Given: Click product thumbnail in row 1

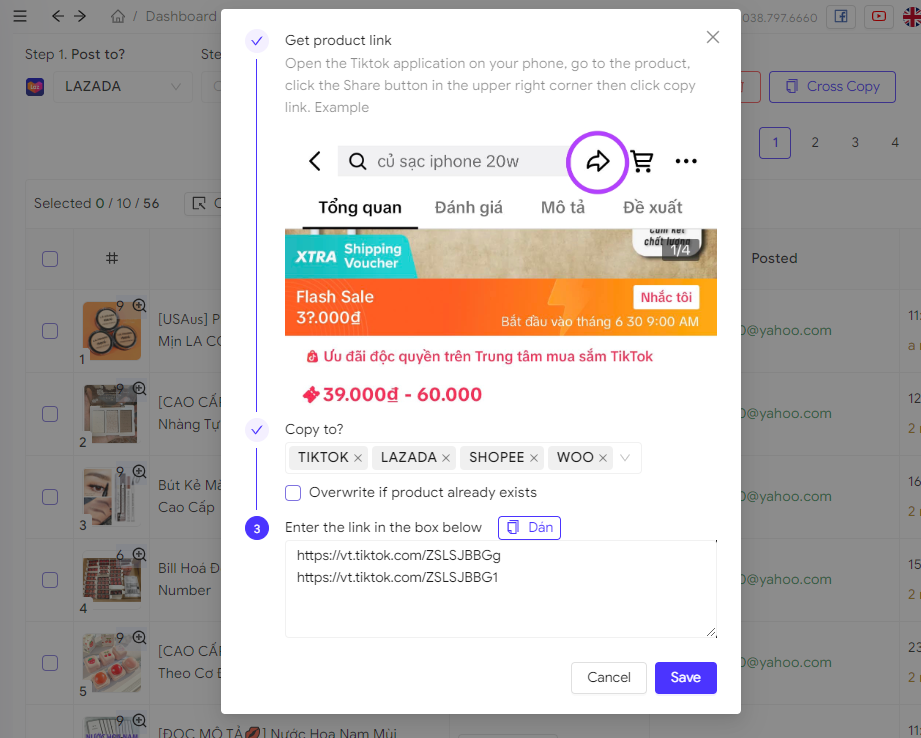Looking at the screenshot, I should point(112,331).
